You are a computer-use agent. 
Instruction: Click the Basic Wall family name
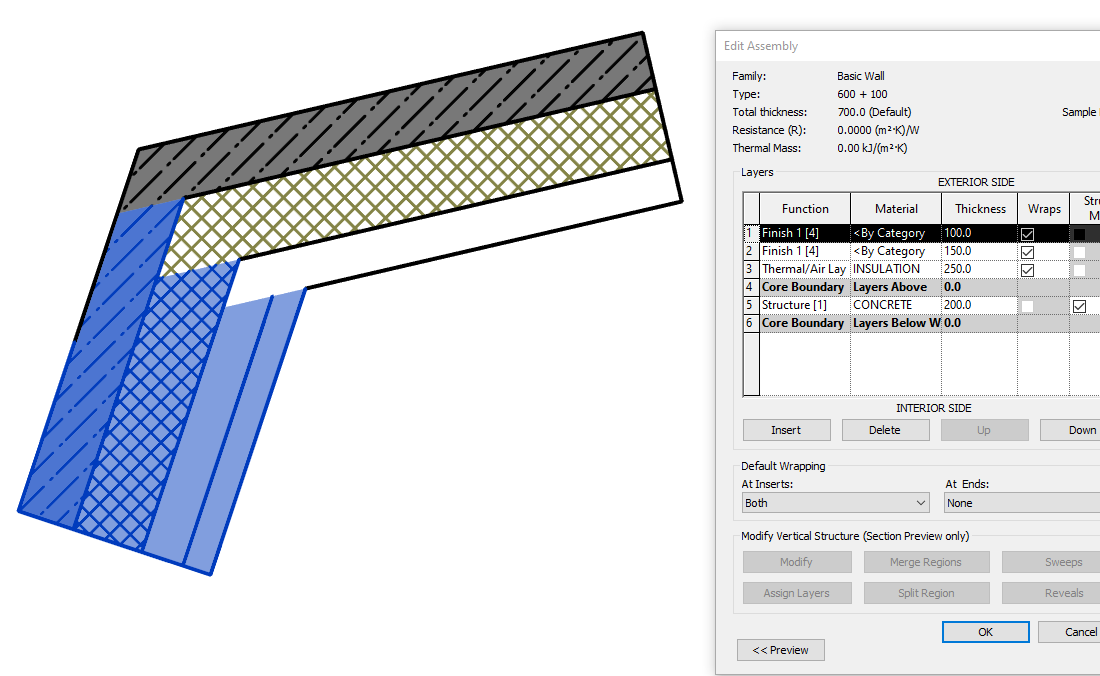point(861,76)
